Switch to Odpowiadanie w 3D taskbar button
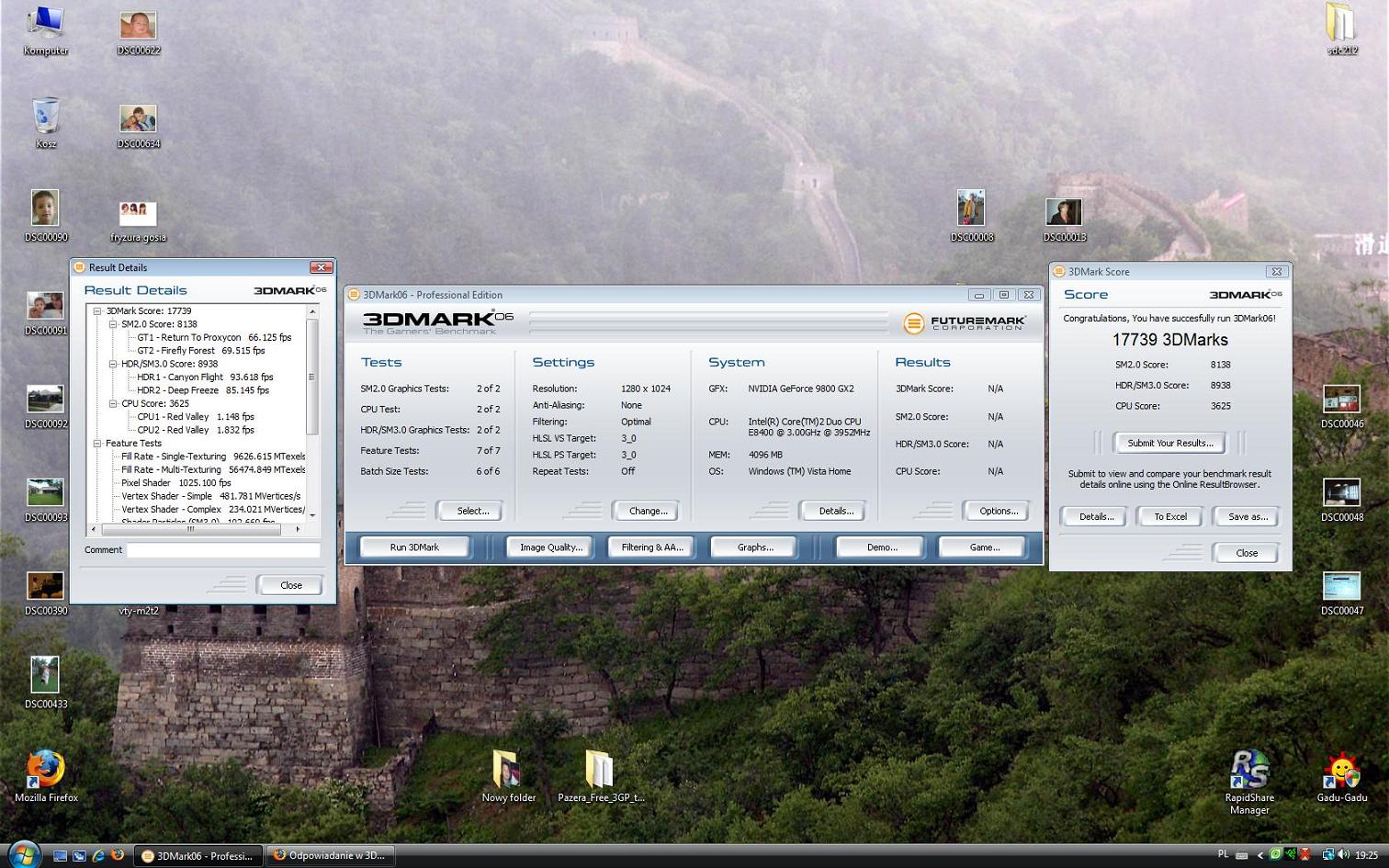This screenshot has height=868, width=1389. pos(331,855)
